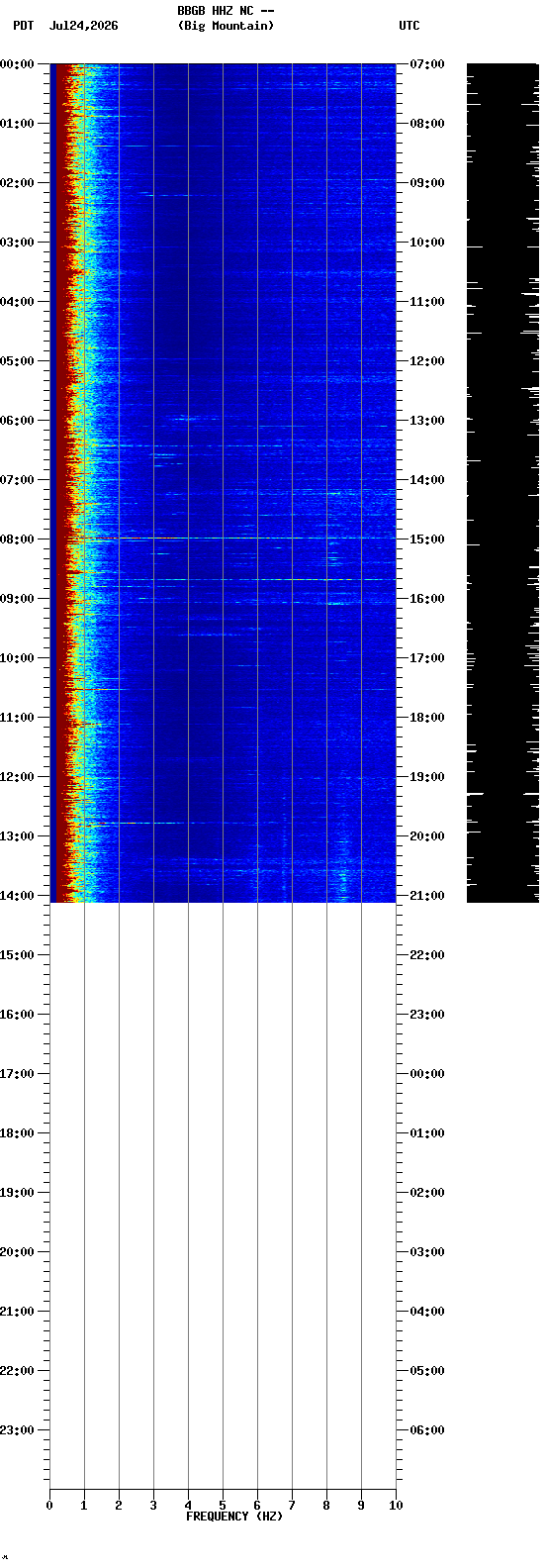The width and height of the screenshot is (546, 1568).
Task: Click the 00:00 UTC time label
Action: 426,1074
